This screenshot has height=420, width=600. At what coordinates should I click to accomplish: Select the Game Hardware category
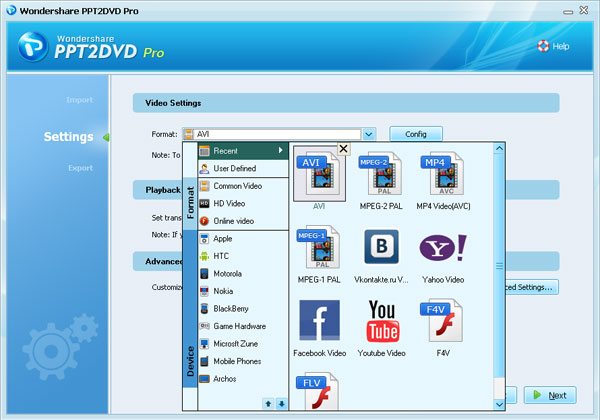coord(243,326)
